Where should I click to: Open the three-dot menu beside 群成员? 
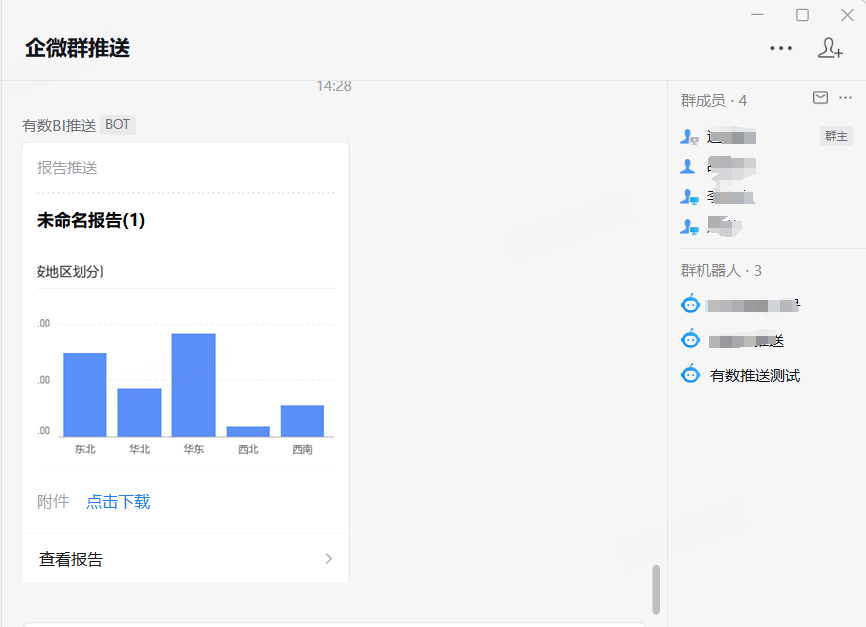coord(845,98)
